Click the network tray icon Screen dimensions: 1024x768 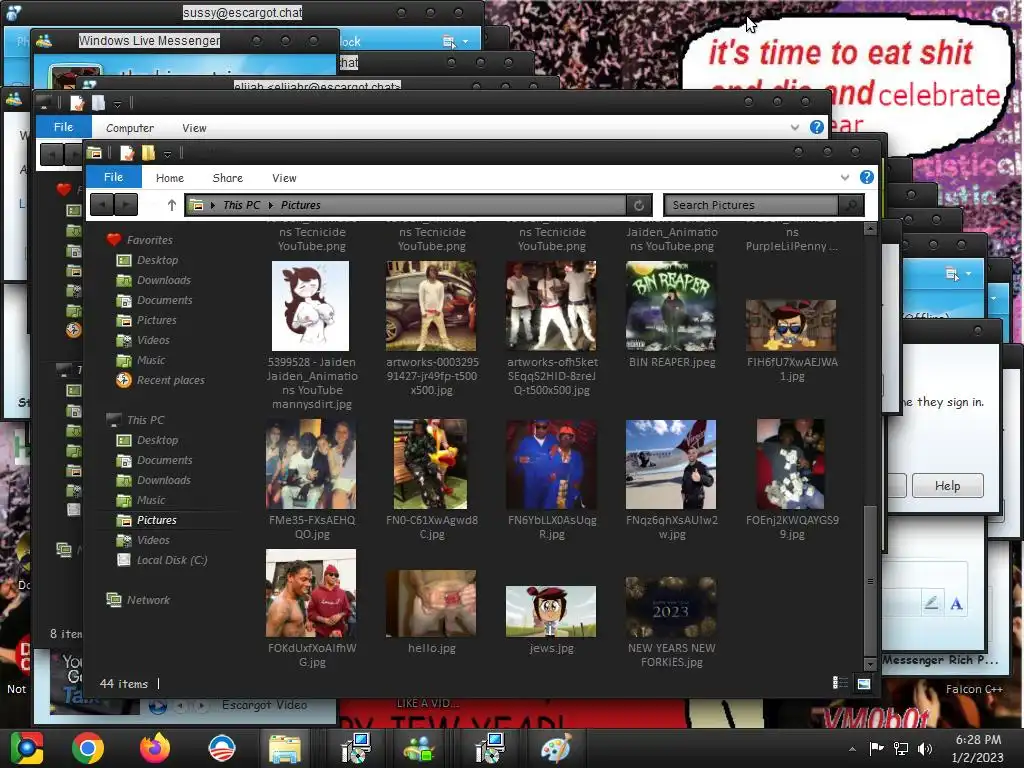click(901, 748)
